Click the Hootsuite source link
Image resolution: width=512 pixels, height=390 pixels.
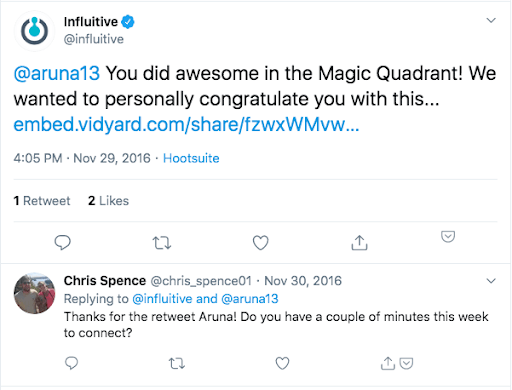(191, 158)
